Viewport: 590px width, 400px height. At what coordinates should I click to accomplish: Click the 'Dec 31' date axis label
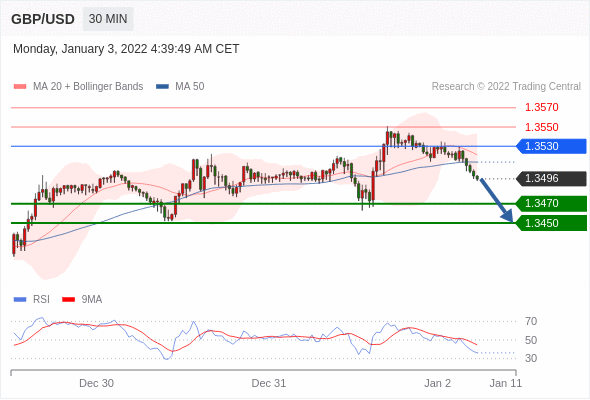coord(269,383)
